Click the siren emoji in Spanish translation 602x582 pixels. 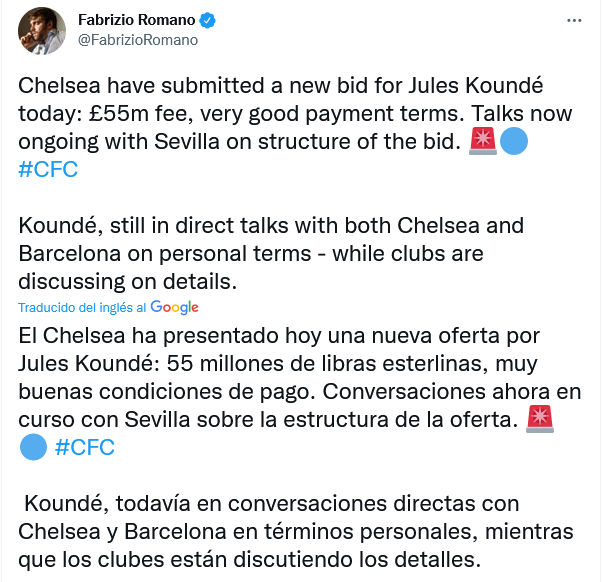tap(540, 419)
